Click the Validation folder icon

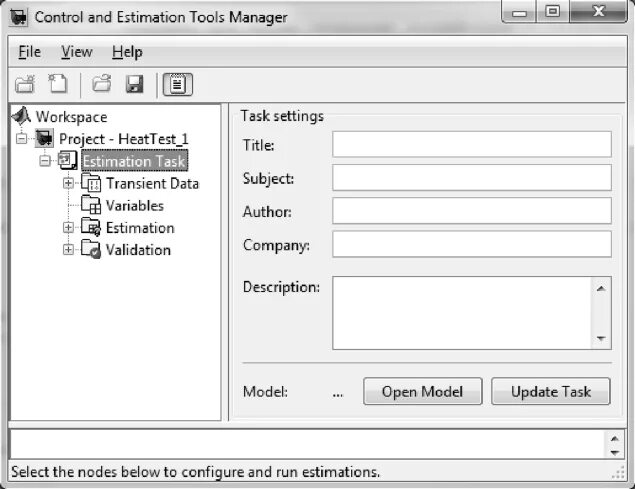[x=91, y=250]
